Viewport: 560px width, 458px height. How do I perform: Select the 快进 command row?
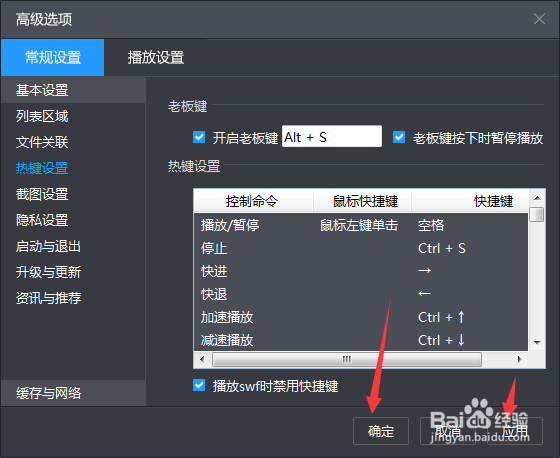click(361, 271)
